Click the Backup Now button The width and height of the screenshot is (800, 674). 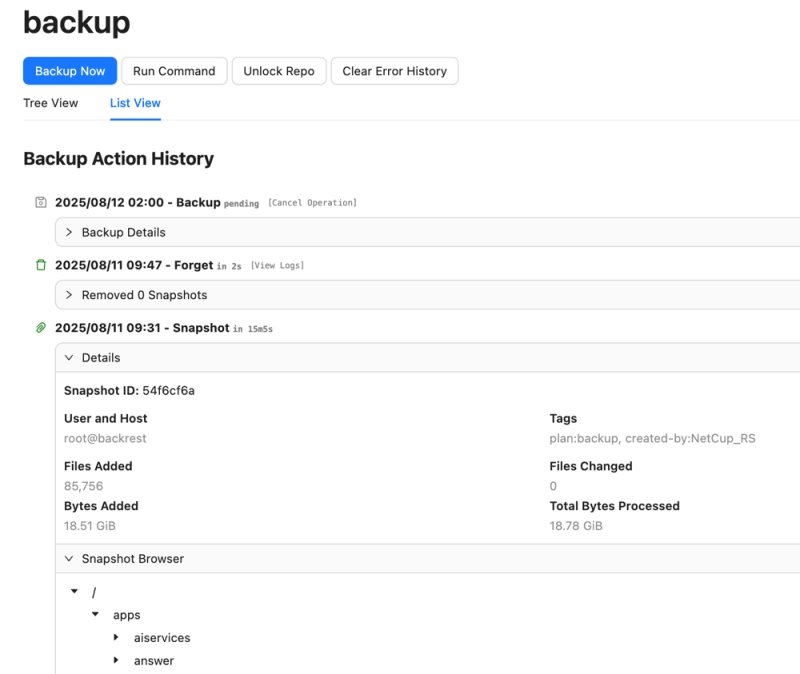click(70, 71)
